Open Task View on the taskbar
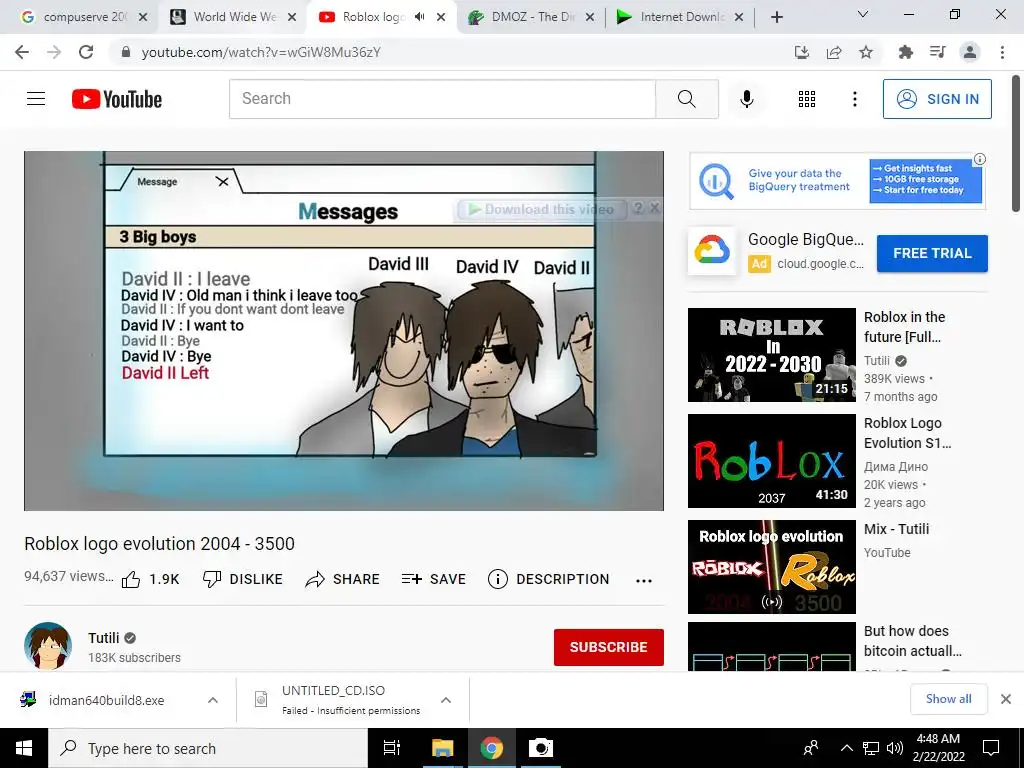This screenshot has width=1024, height=768. (392, 748)
